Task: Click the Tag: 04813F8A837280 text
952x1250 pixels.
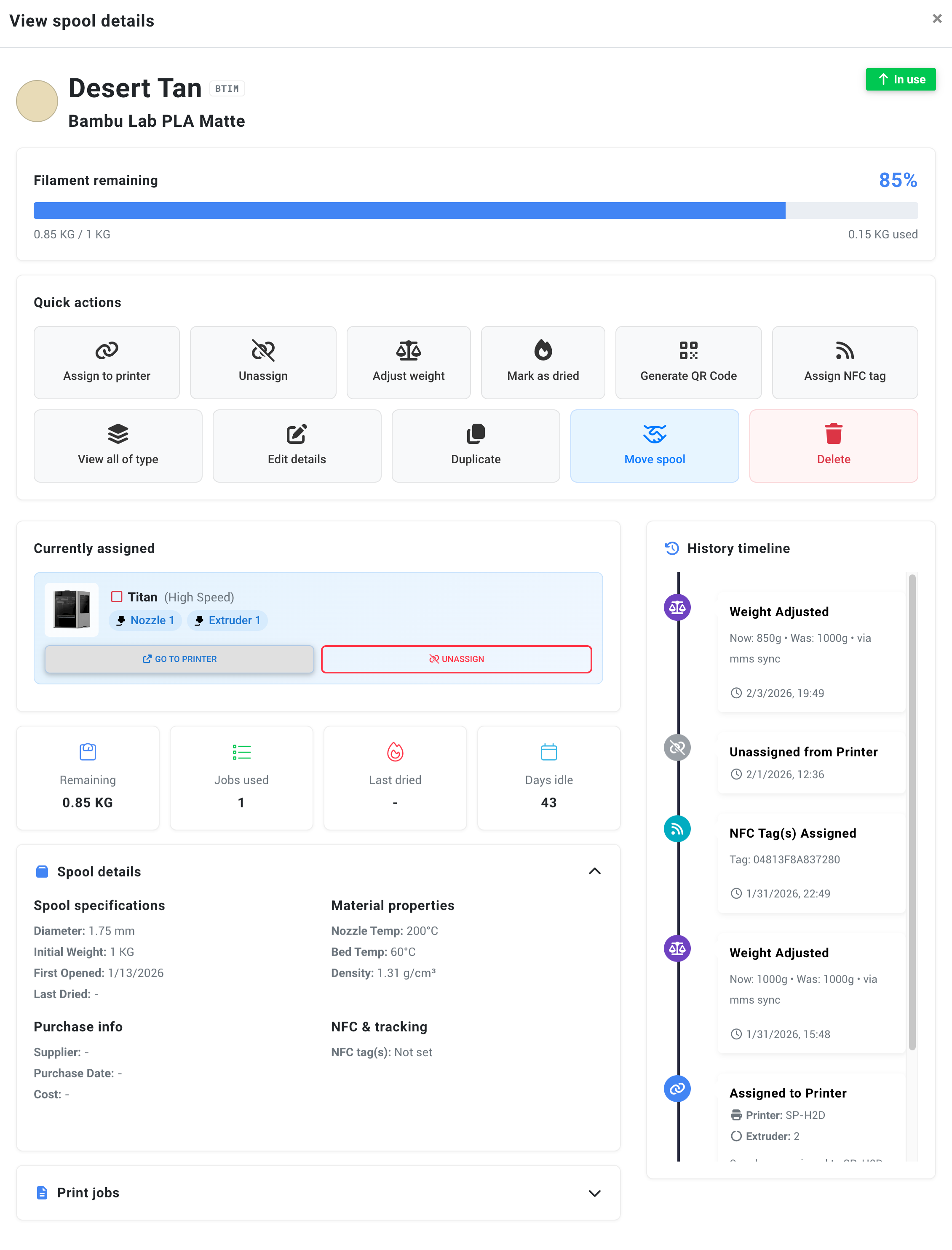Action: (x=784, y=859)
